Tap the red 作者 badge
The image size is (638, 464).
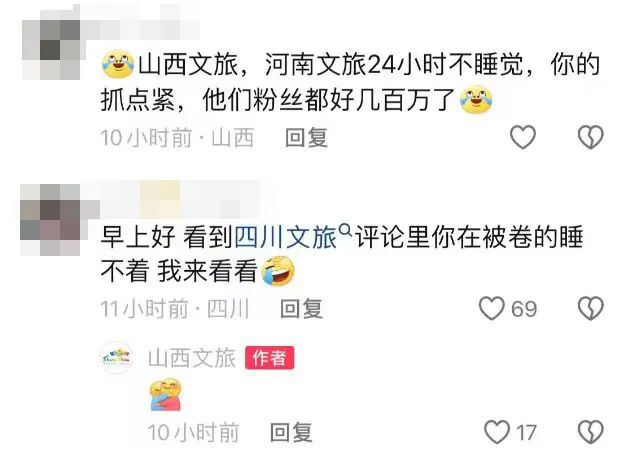(x=269, y=358)
